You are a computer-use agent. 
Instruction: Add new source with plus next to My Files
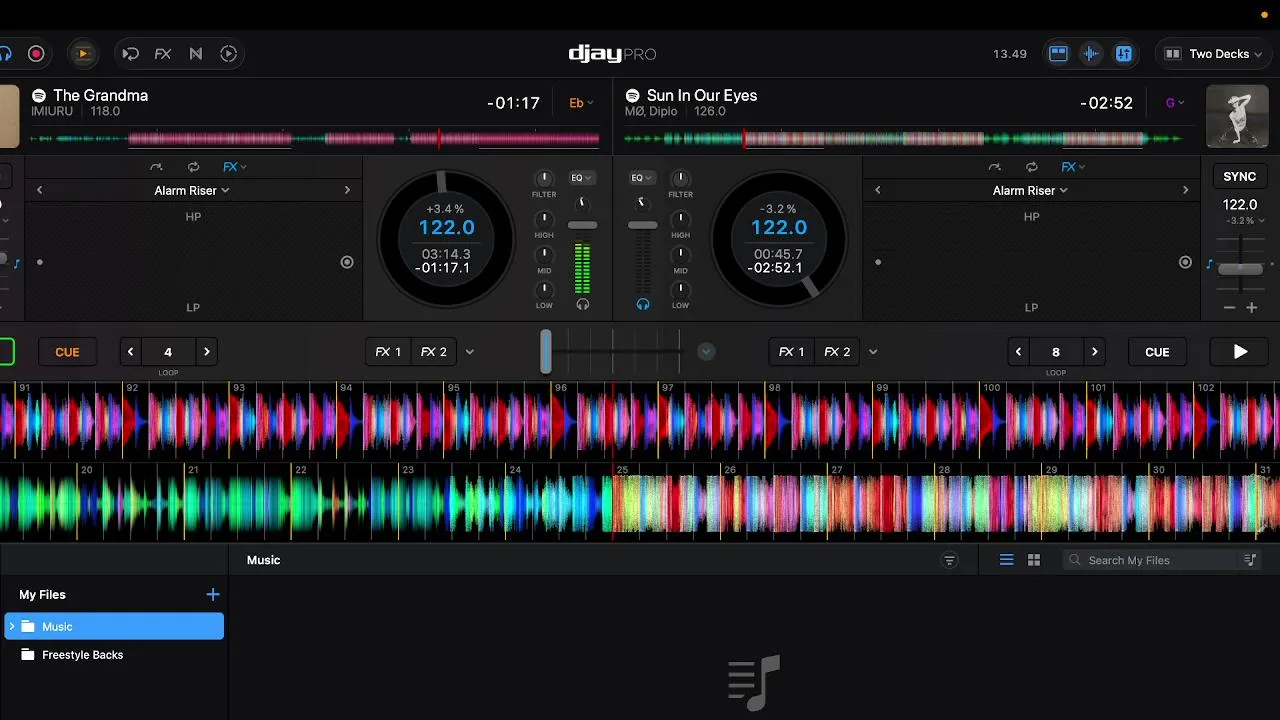[x=212, y=594]
